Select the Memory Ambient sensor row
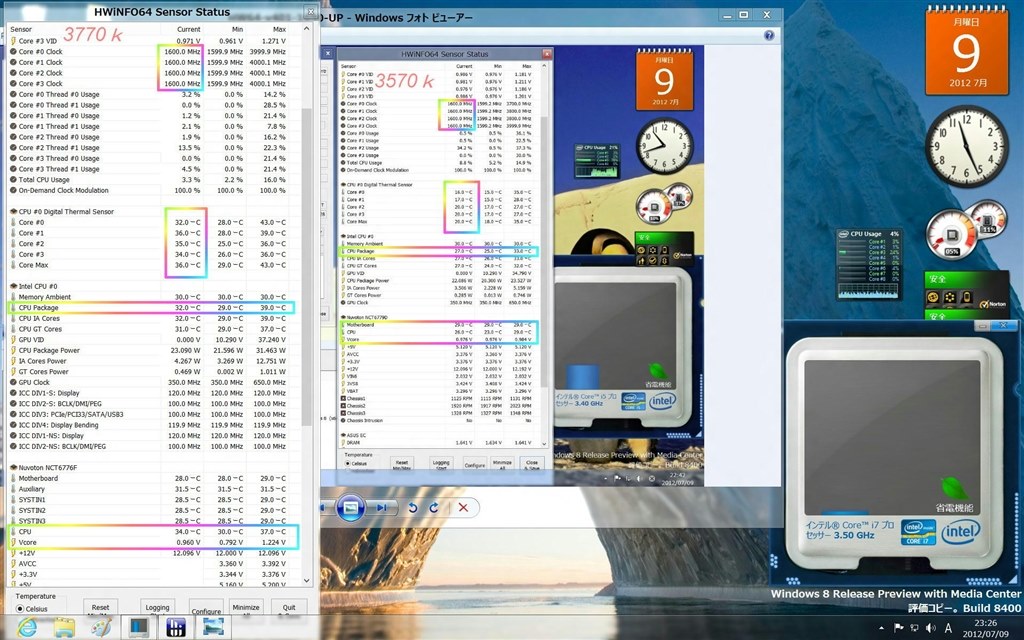The height and width of the screenshot is (640, 1024). click(x=155, y=296)
